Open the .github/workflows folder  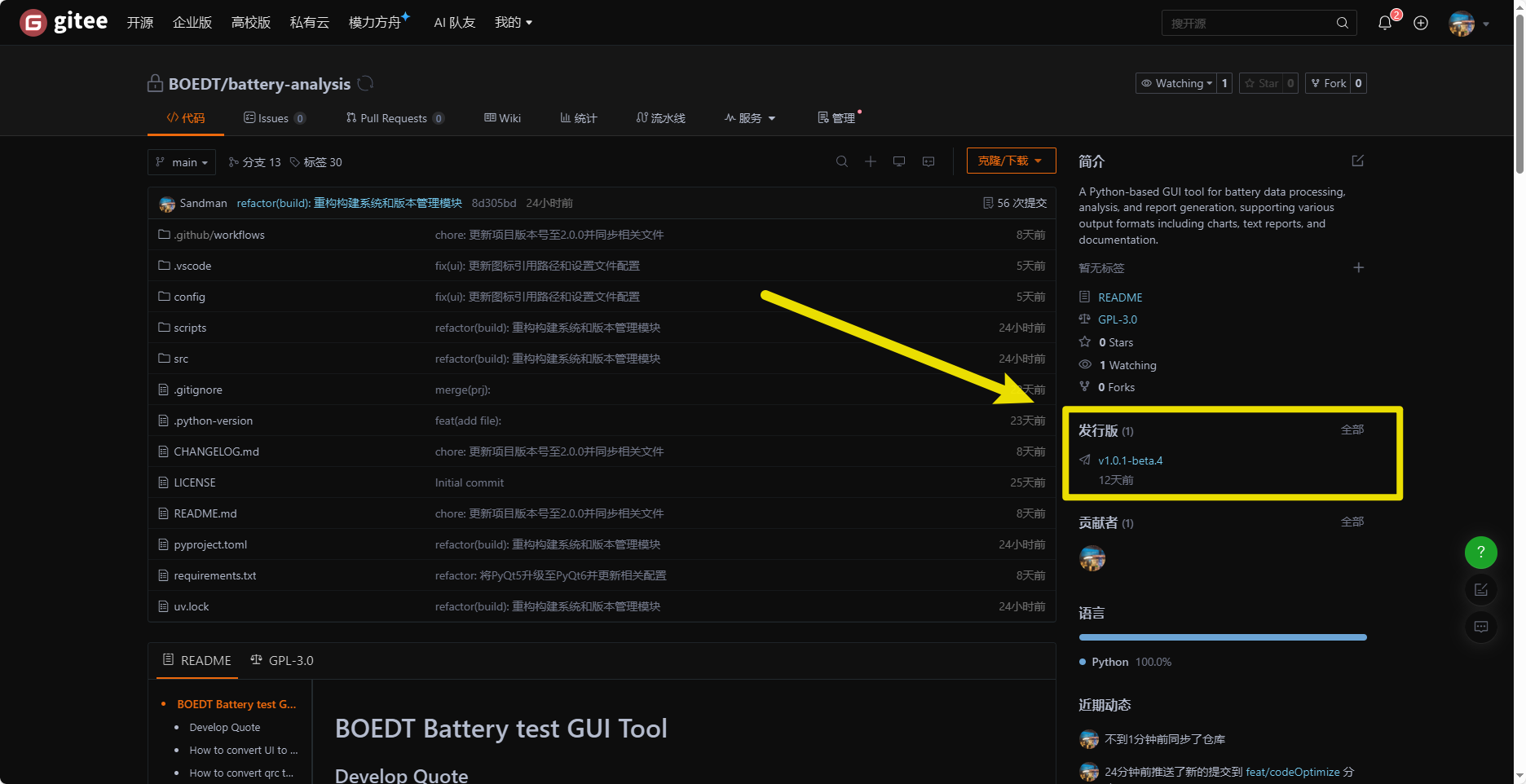pyautogui.click(x=218, y=235)
